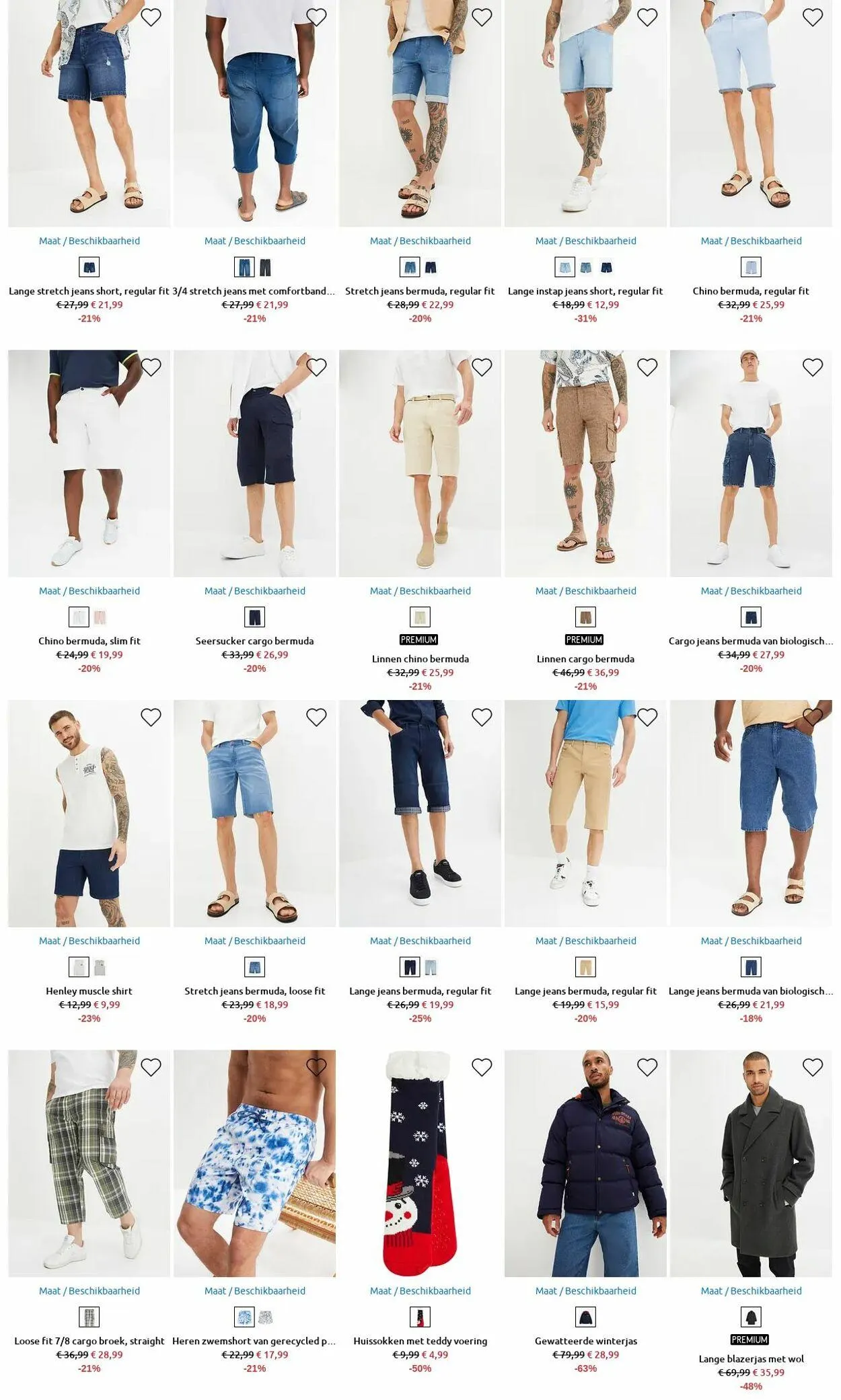
Task: Select grey swatch for Henley muscle shirt
Action: 100,968
